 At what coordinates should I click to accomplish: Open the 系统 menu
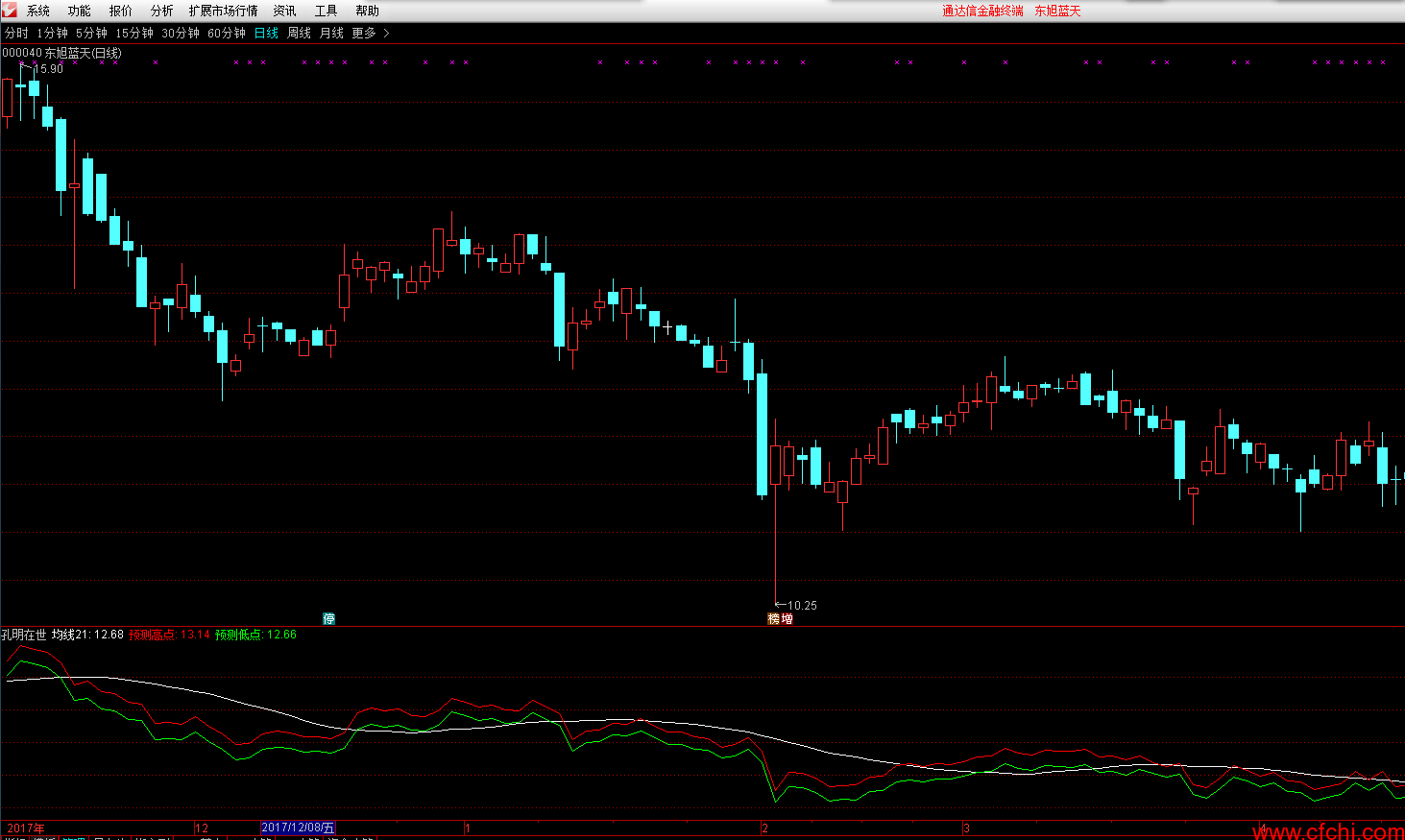[38, 11]
